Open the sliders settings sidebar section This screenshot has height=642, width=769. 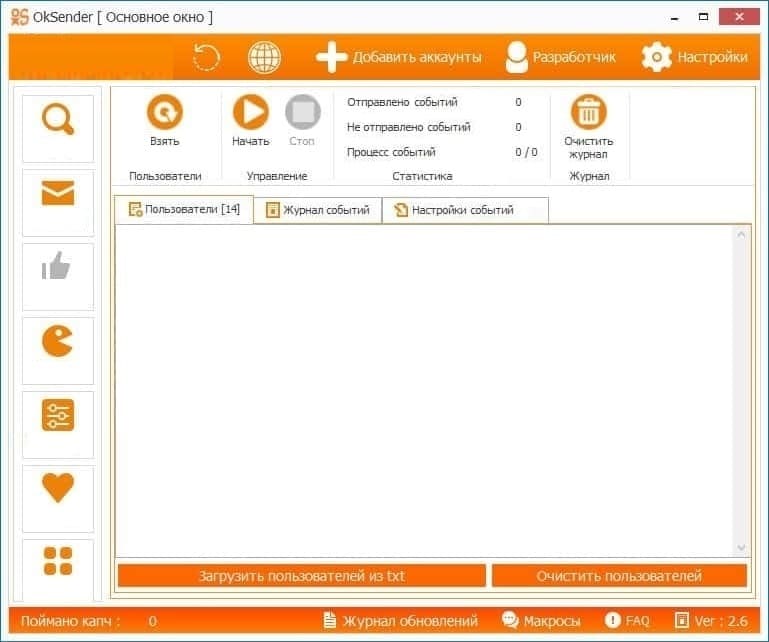pyautogui.click(x=58, y=425)
